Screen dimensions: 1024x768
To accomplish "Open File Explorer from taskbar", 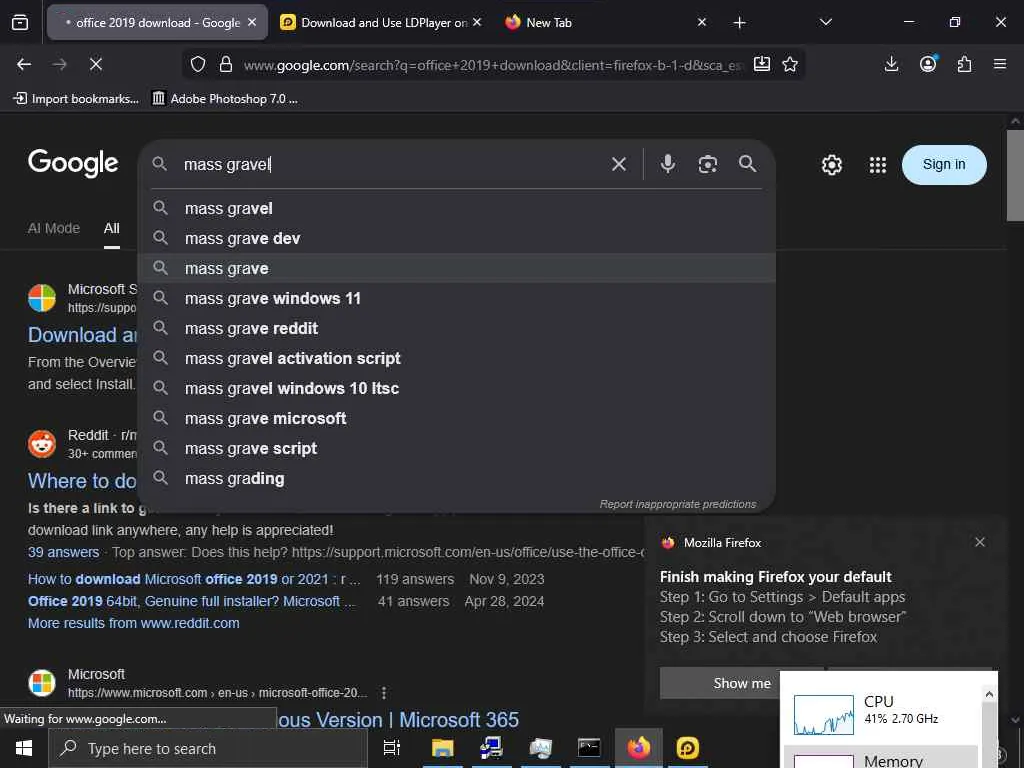I will pyautogui.click(x=442, y=748).
